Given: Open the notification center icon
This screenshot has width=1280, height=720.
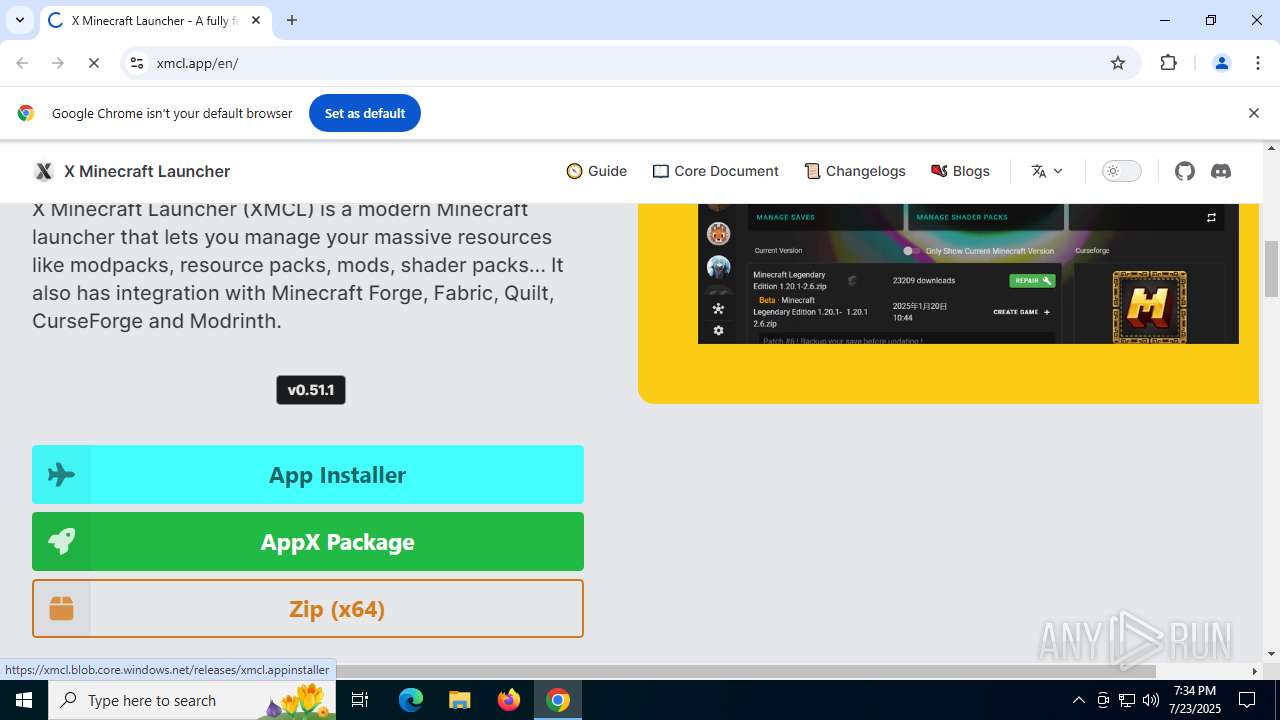Looking at the screenshot, I should coord(1247,700).
